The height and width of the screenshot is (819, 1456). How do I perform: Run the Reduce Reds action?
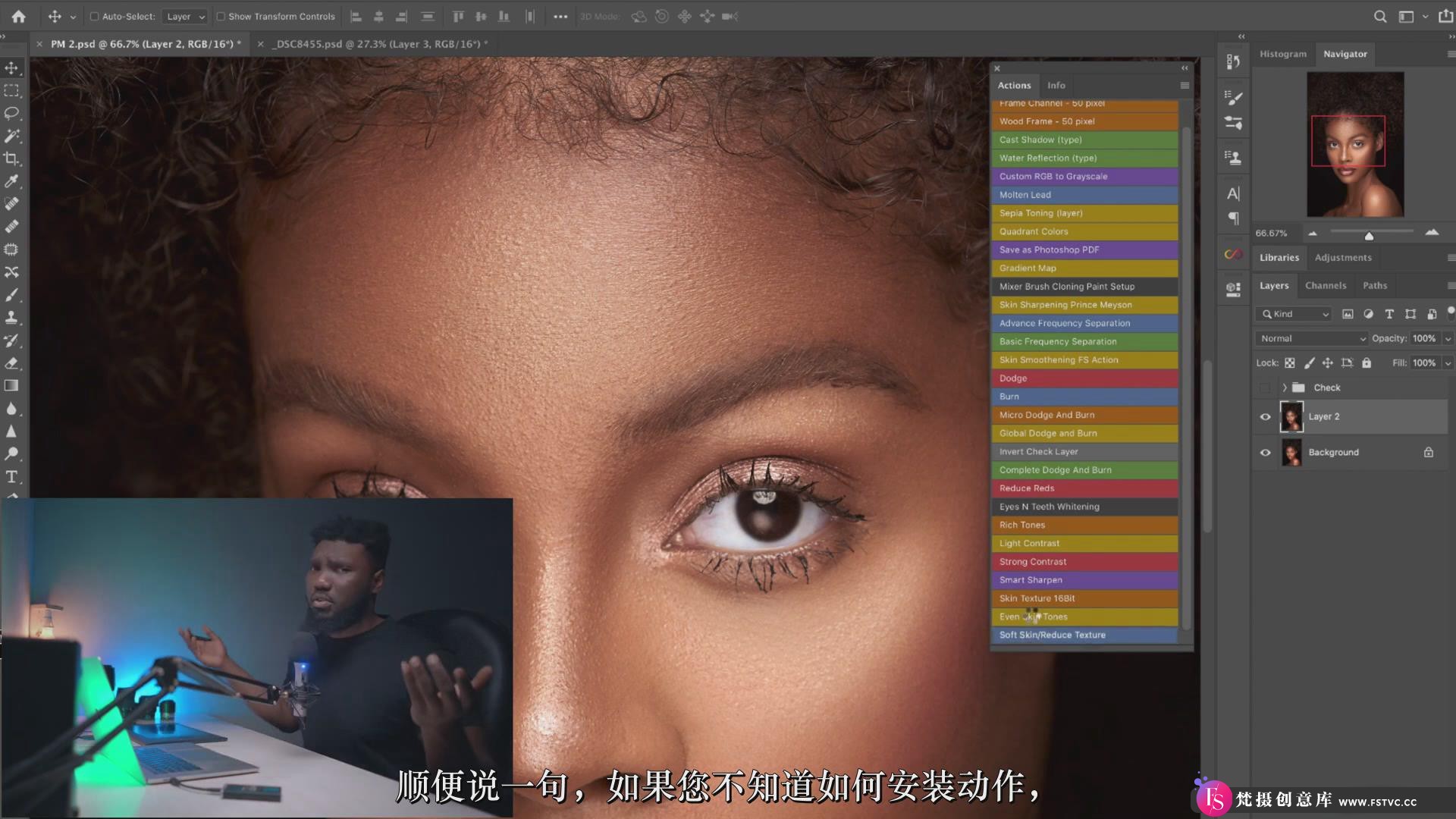click(1084, 488)
